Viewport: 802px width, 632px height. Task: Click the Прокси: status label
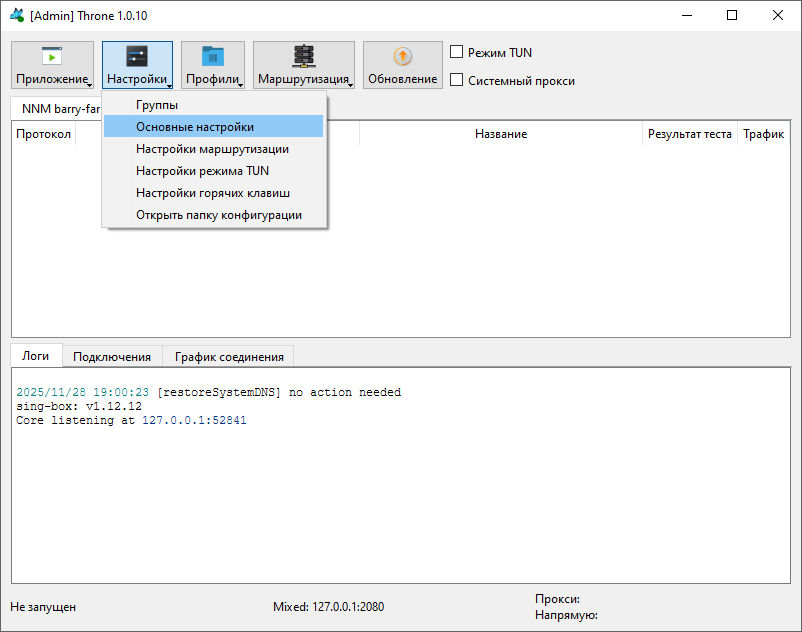tap(558, 599)
